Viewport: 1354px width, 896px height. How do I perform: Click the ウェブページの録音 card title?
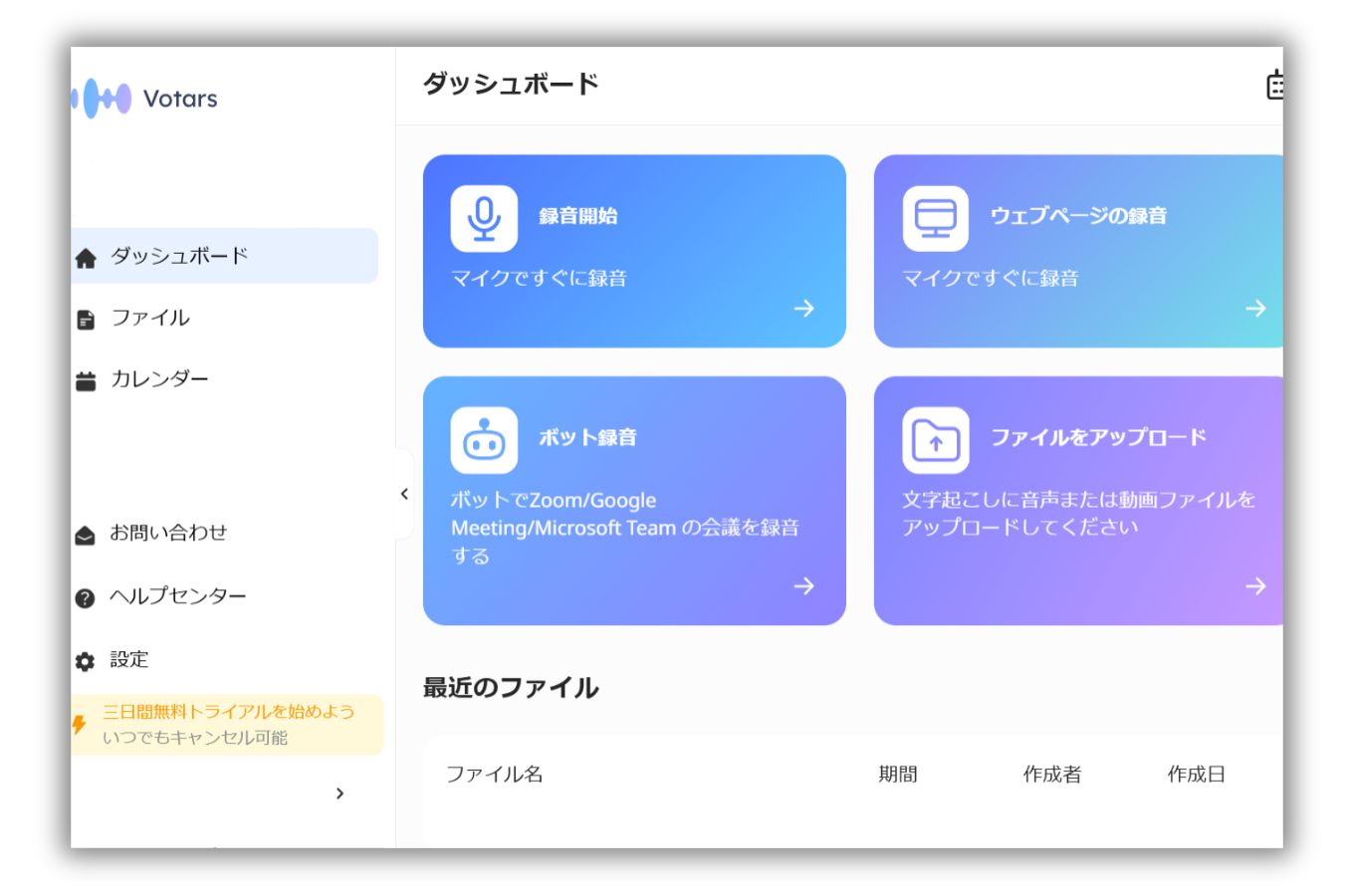tap(1078, 216)
